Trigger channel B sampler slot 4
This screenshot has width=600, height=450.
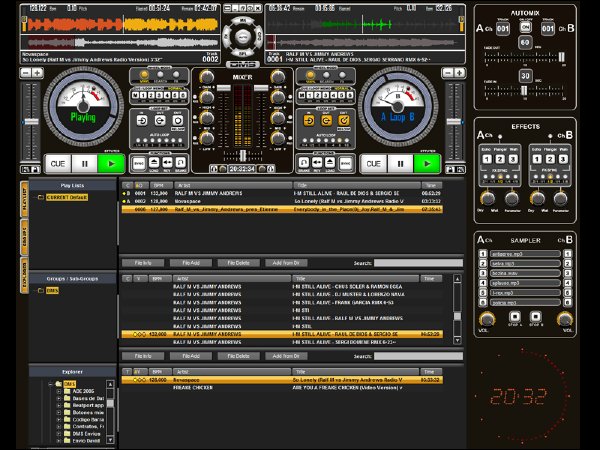[567, 283]
